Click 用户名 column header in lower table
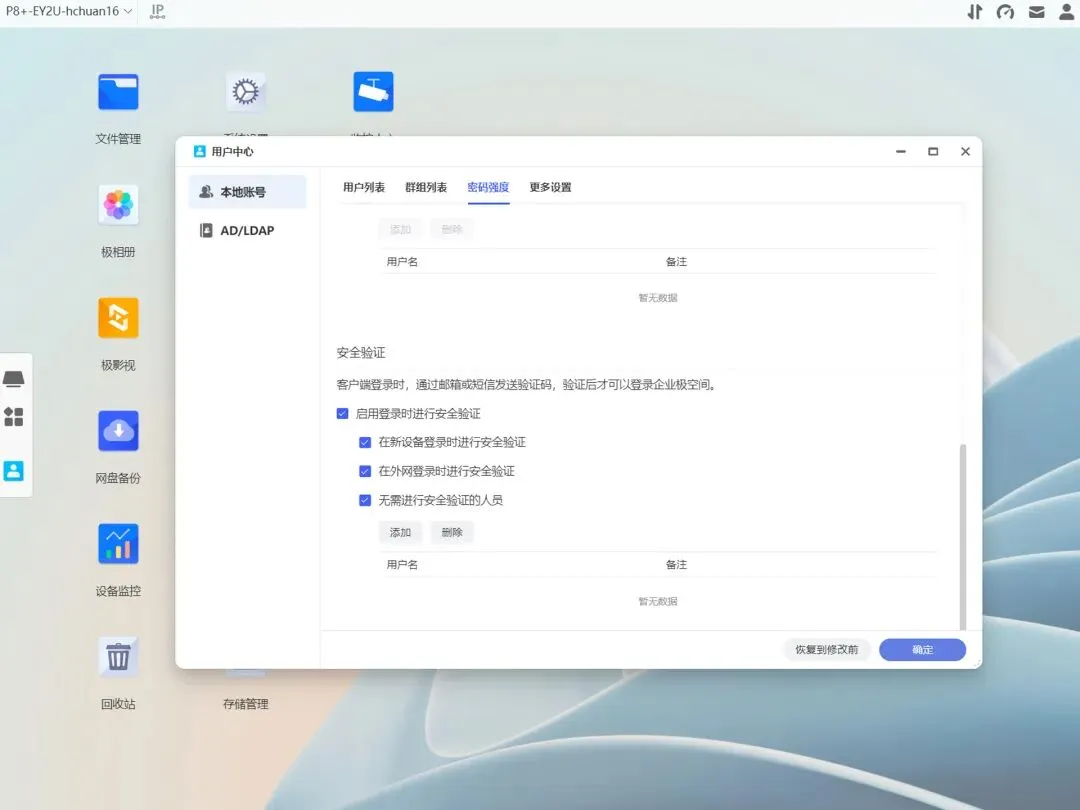This screenshot has width=1080, height=810. point(402,565)
